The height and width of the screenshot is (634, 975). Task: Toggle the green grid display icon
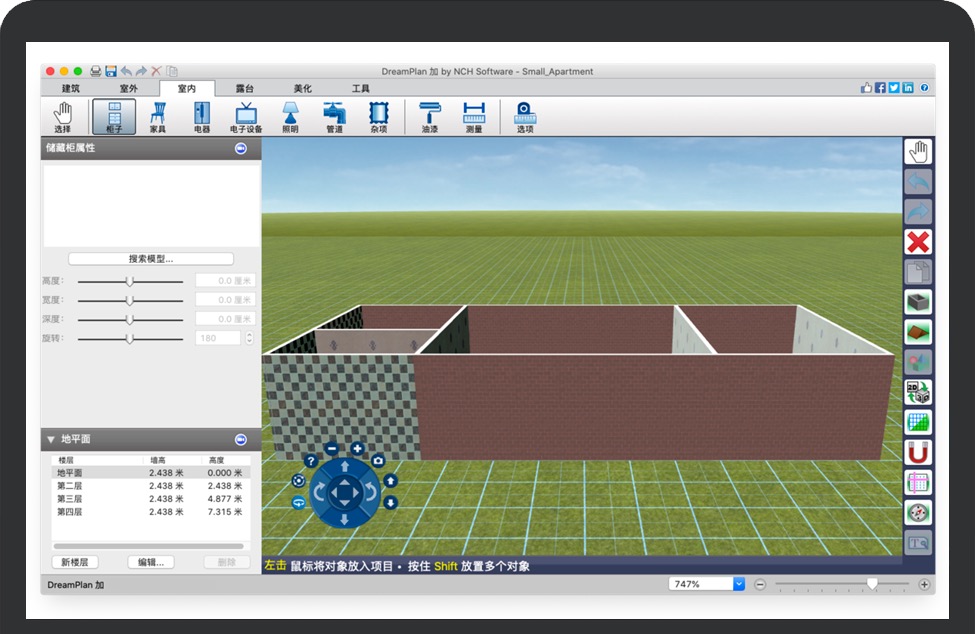point(917,422)
